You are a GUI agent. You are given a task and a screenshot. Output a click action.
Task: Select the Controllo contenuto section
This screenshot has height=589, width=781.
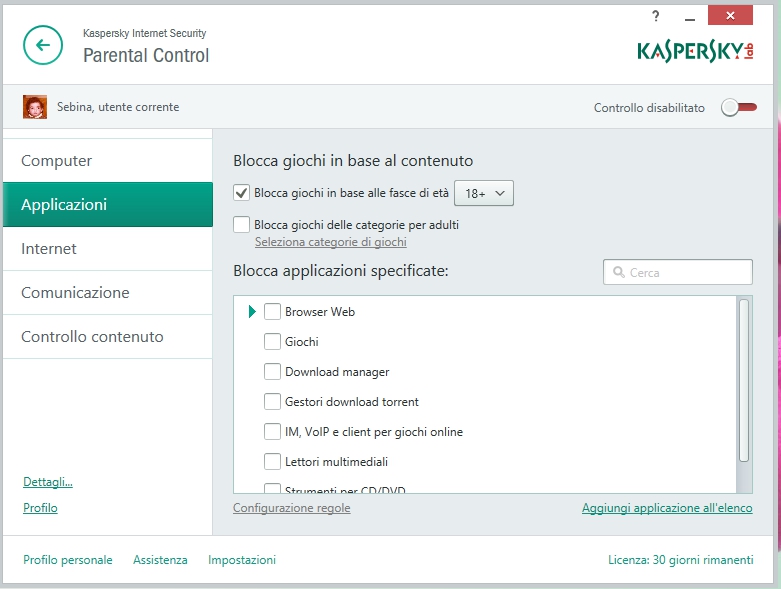(92, 337)
